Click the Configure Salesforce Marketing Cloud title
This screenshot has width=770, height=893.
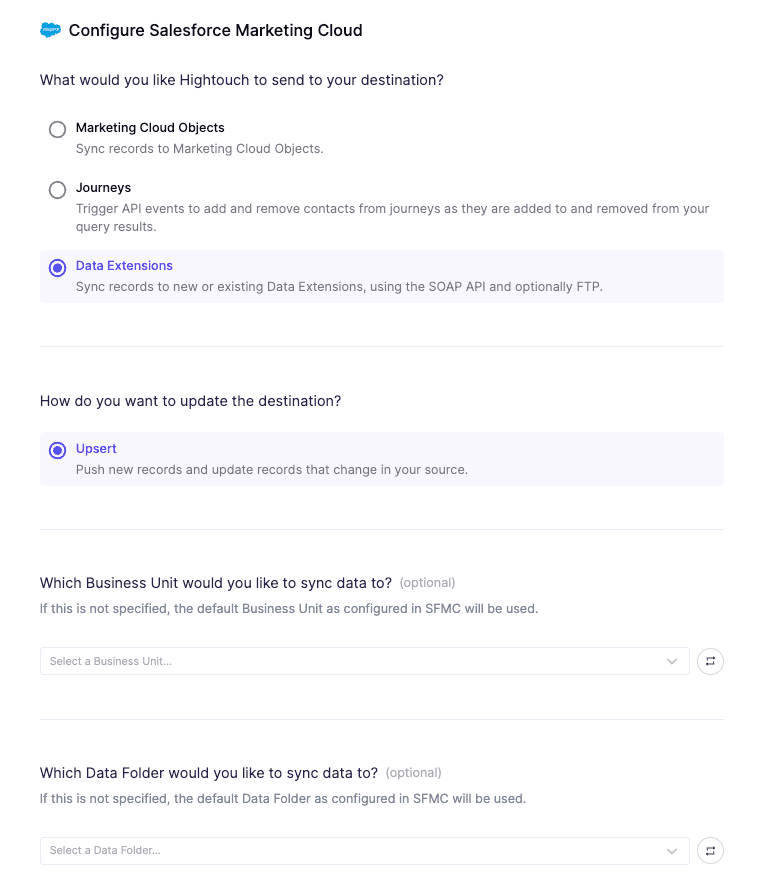click(x=215, y=30)
